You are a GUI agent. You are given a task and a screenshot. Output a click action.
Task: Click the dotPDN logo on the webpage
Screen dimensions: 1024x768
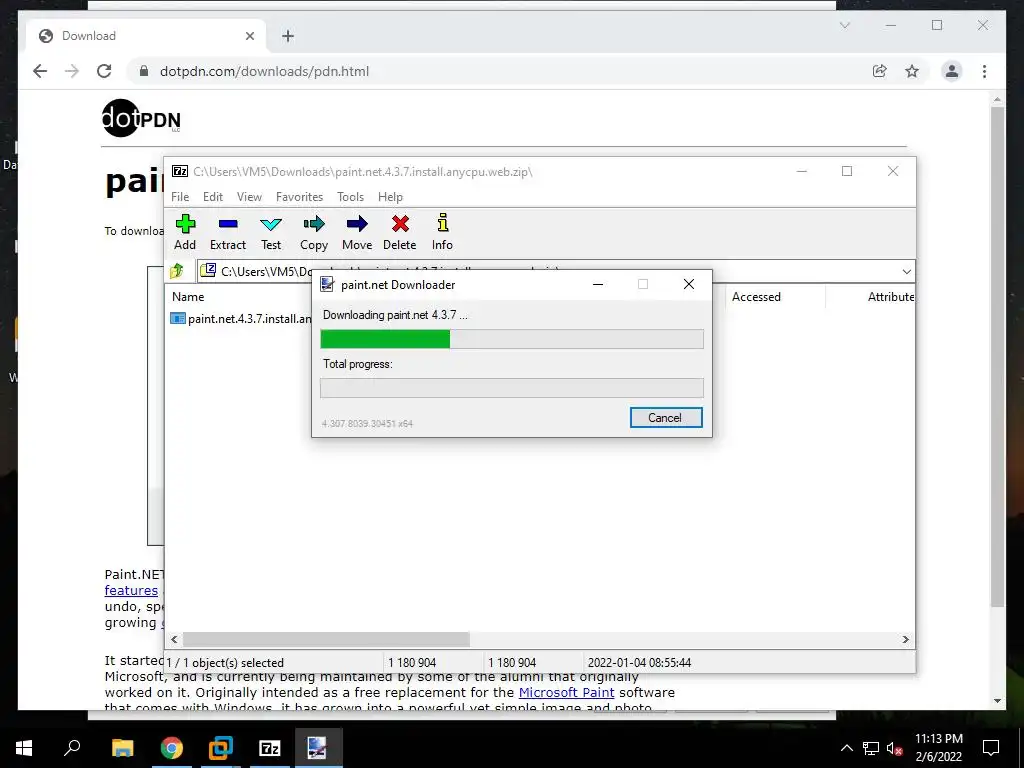(141, 118)
